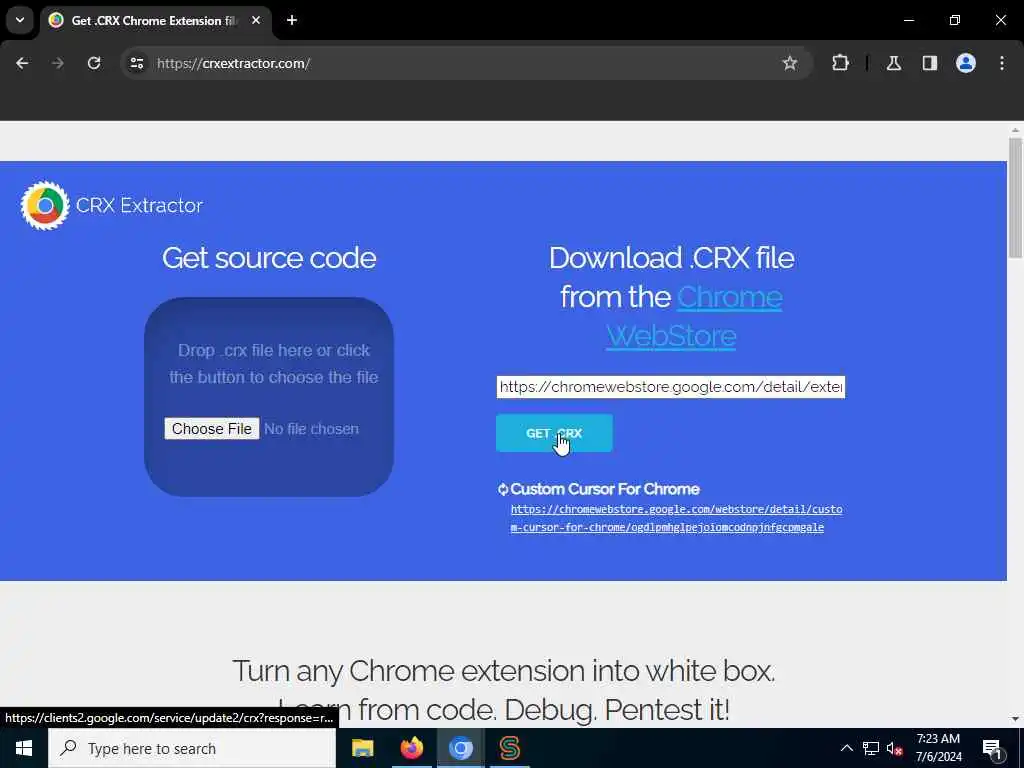Click the browser forward arrow
The width and height of the screenshot is (1024, 768).
click(x=58, y=63)
